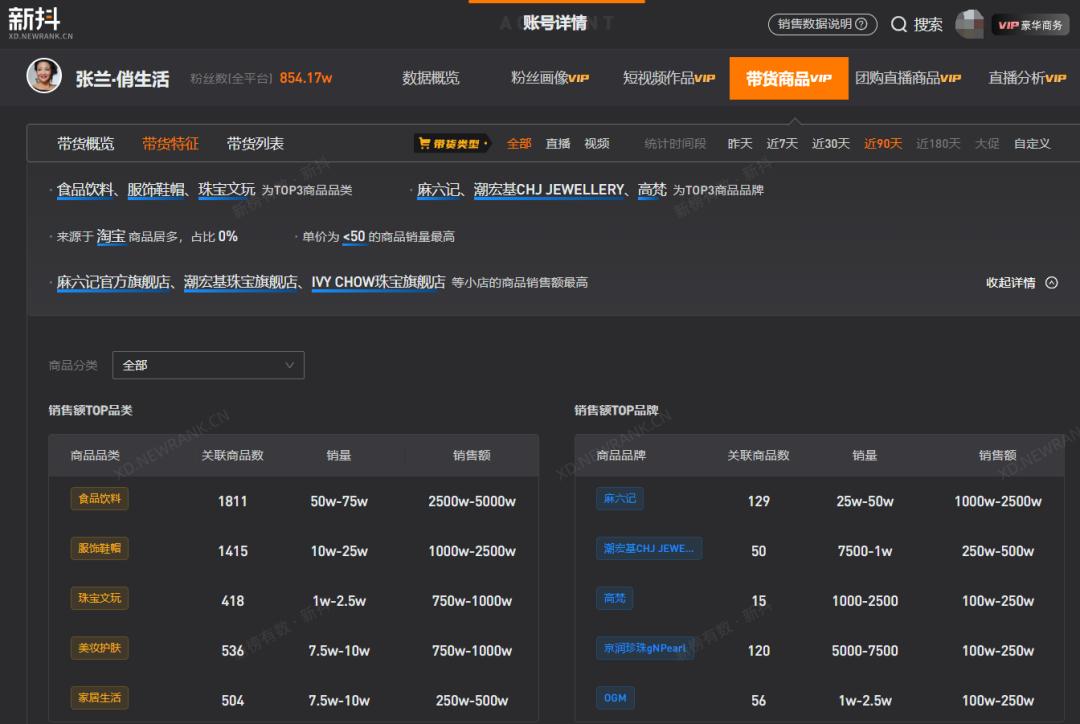Click 张兰·俏生活 account name
Viewport: 1080px width, 724px height.
click(x=123, y=79)
